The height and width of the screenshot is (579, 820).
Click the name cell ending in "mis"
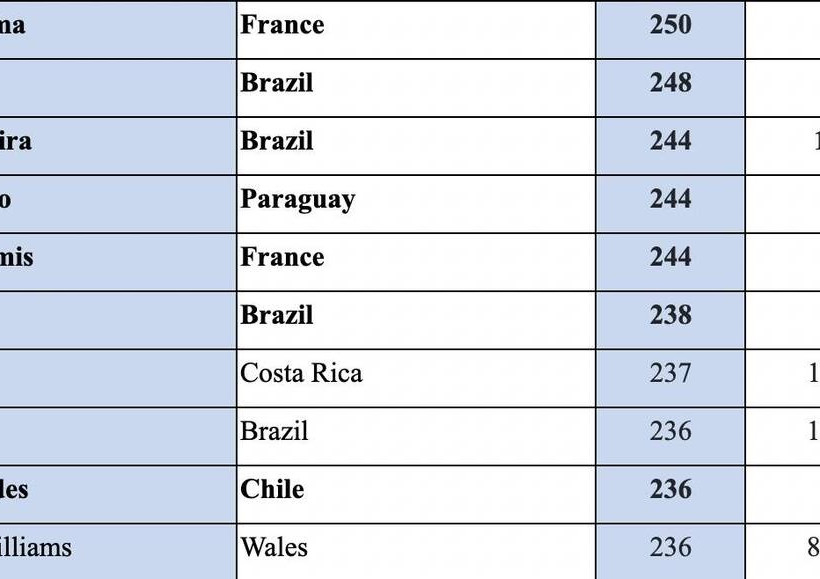117,258
